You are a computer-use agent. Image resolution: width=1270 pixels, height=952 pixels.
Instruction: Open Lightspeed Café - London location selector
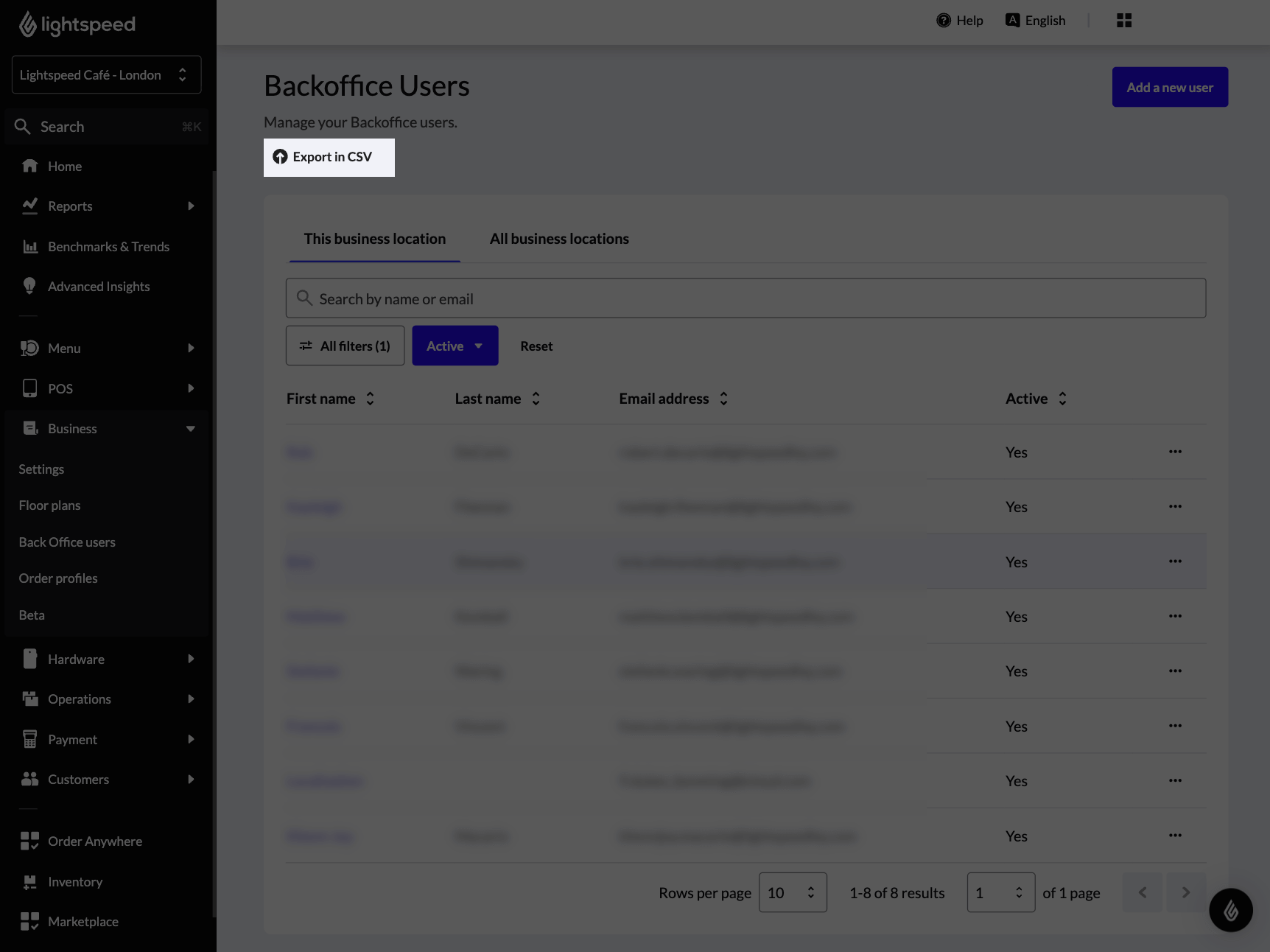click(106, 75)
